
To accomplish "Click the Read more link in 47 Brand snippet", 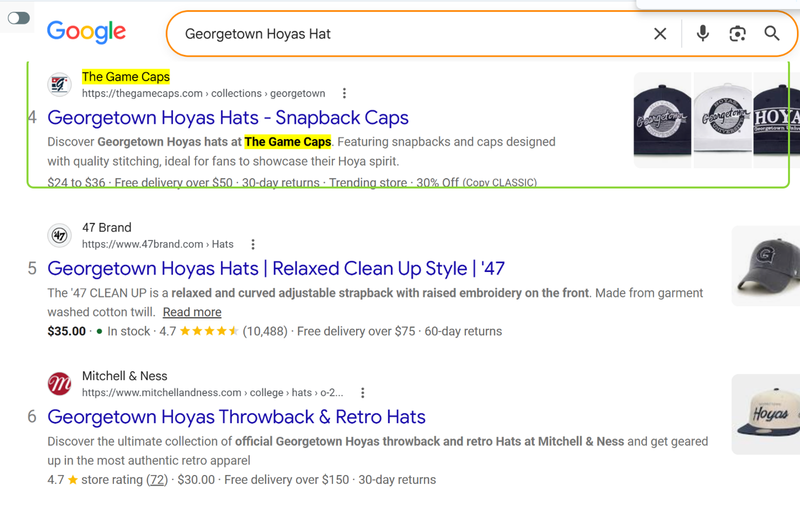I will tap(192, 312).
